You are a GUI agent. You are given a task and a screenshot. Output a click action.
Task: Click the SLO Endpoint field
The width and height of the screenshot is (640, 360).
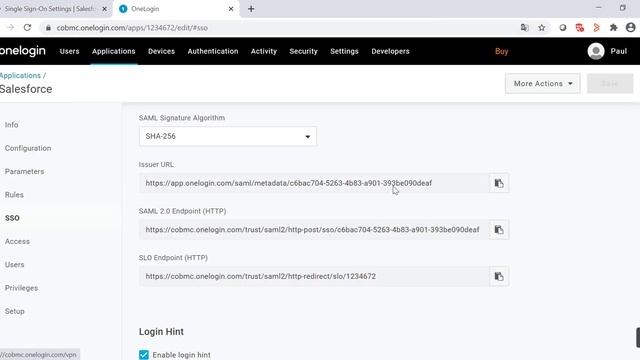(x=314, y=276)
